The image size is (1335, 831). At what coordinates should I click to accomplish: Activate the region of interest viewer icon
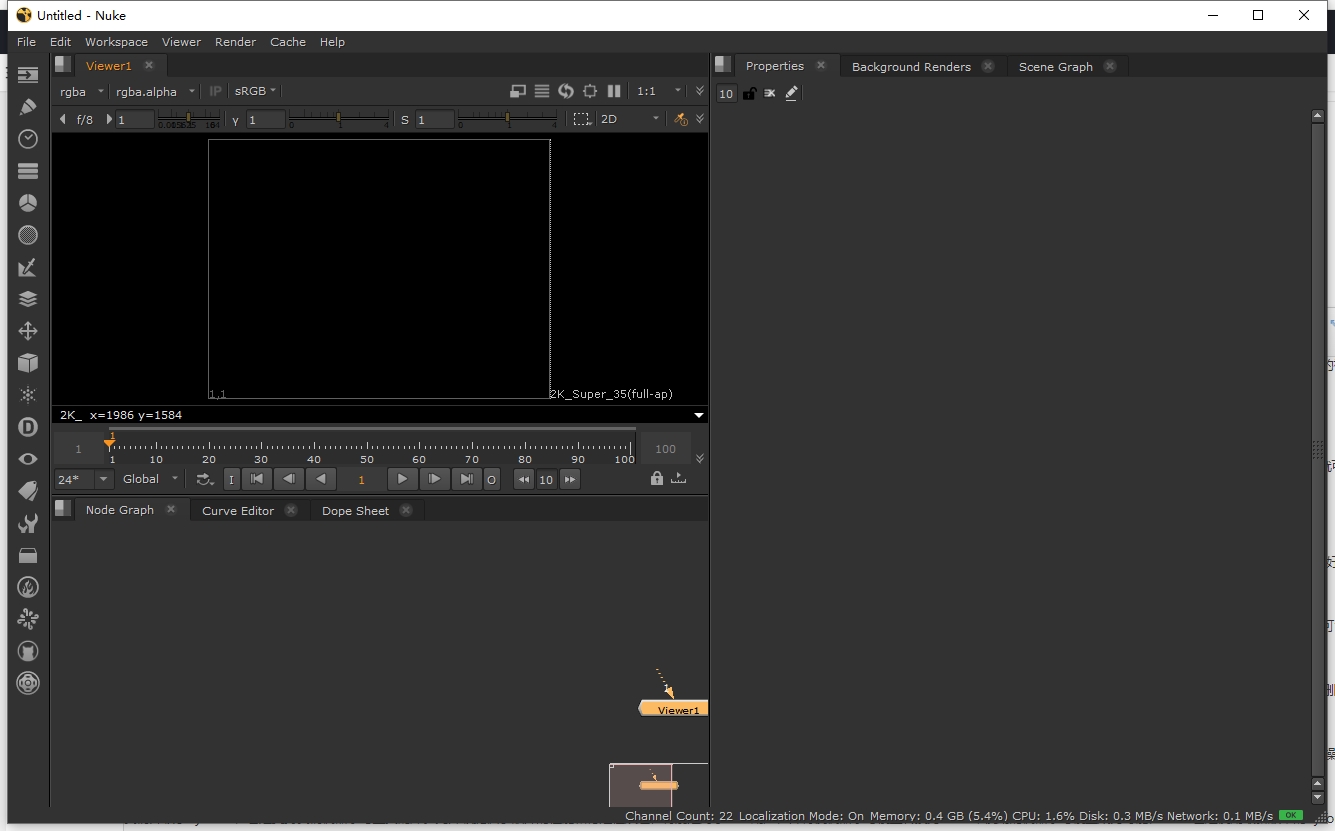coord(583,118)
